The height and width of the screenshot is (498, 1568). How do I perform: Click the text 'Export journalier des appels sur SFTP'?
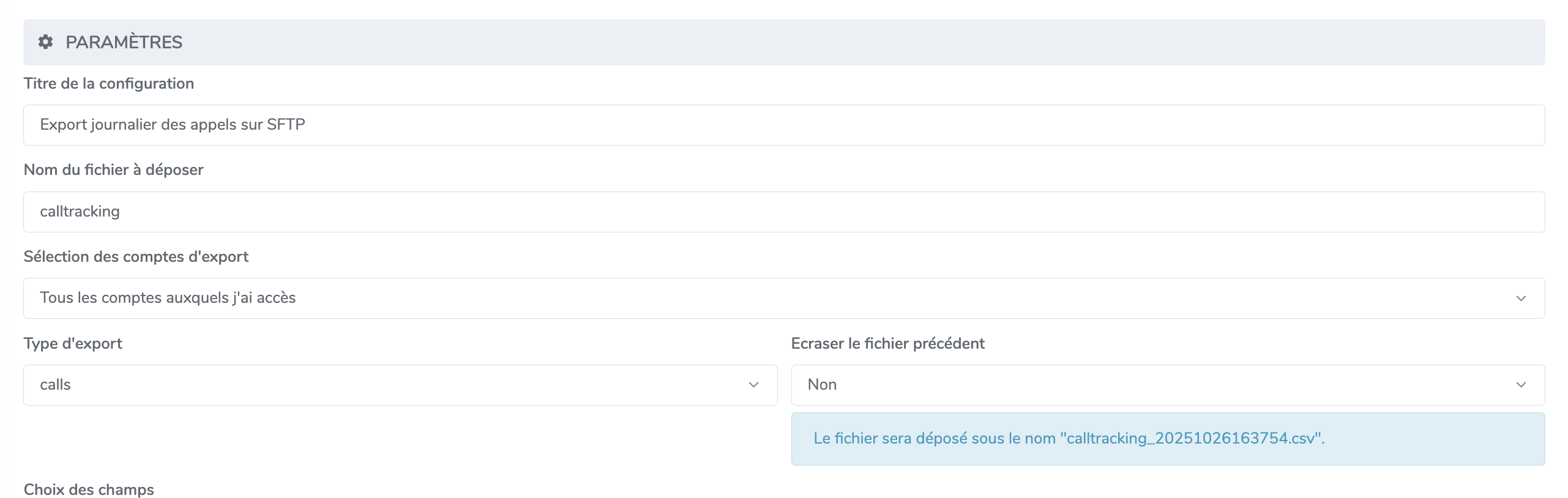click(173, 124)
